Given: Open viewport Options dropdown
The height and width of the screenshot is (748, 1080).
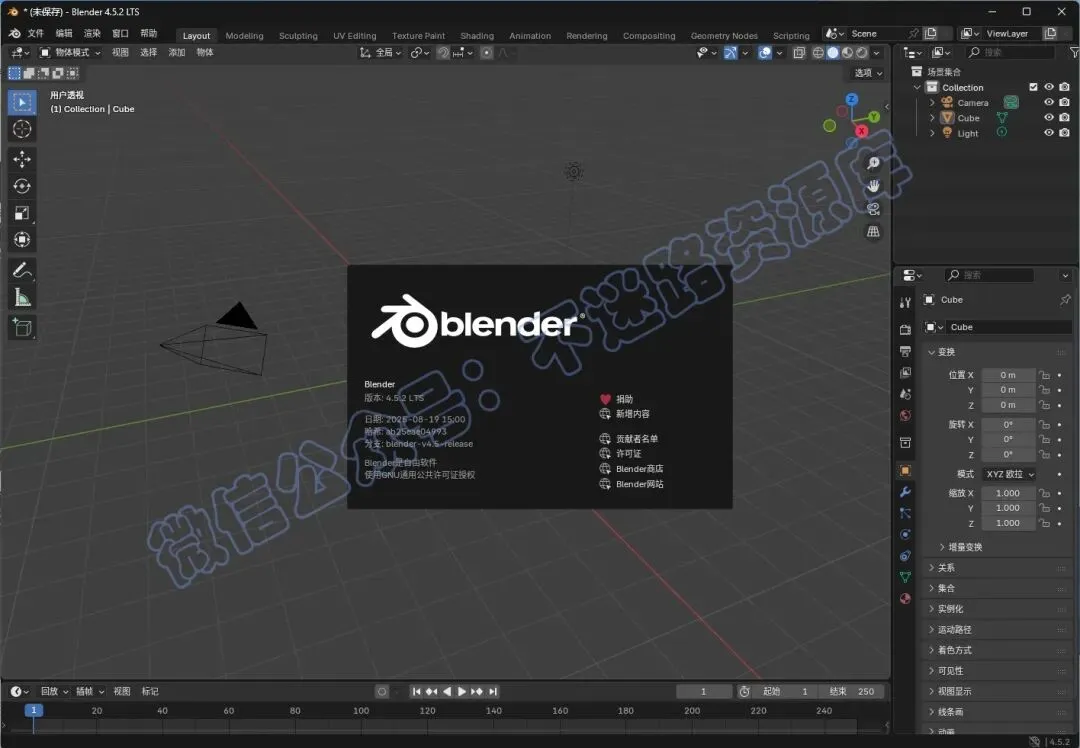Looking at the screenshot, I should click(868, 73).
